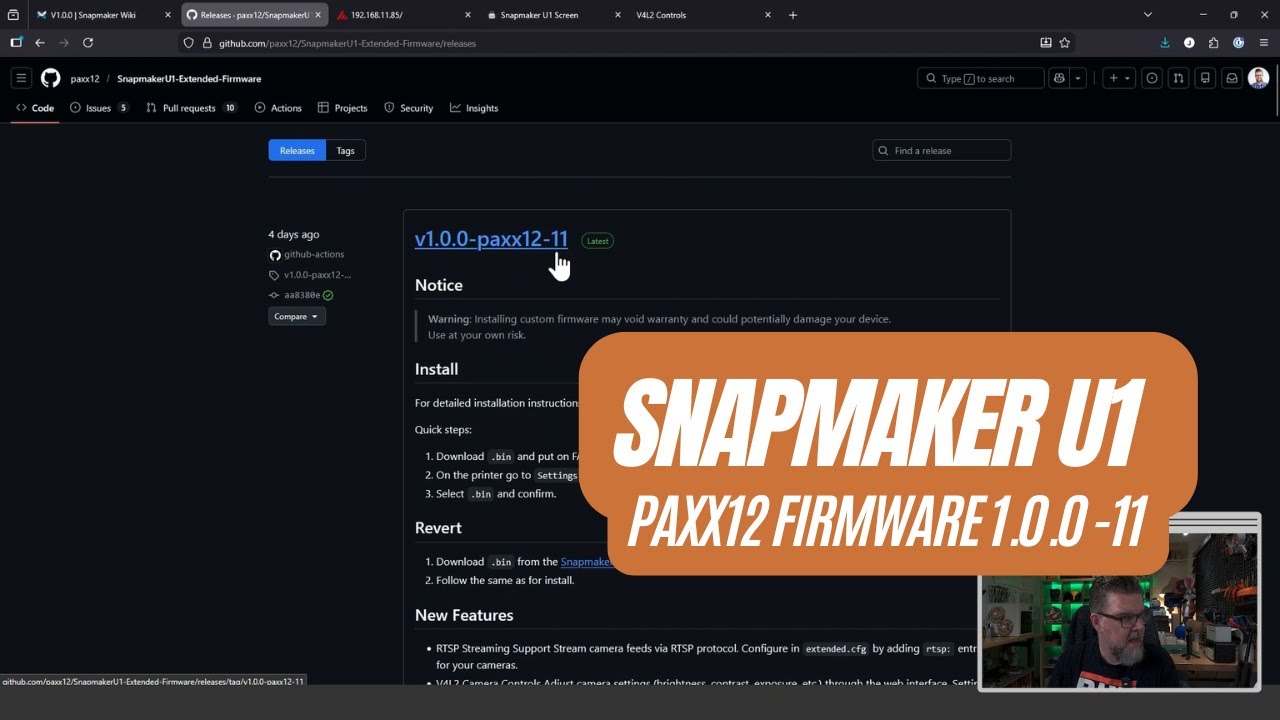Viewport: 1280px width, 720px height.
Task: Bookmark this page with the star icon
Action: tap(1065, 43)
